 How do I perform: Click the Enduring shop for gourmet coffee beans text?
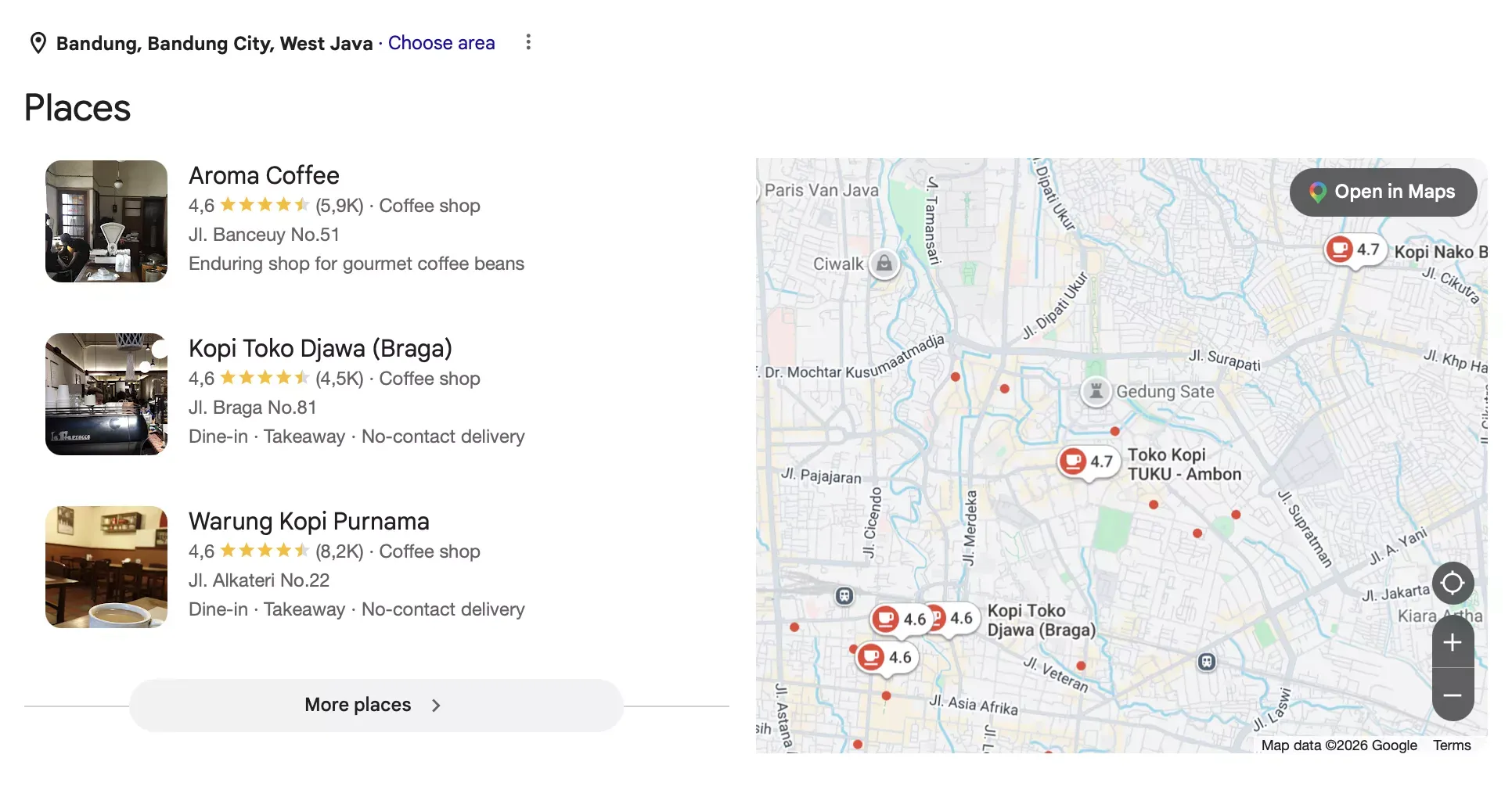click(x=356, y=264)
